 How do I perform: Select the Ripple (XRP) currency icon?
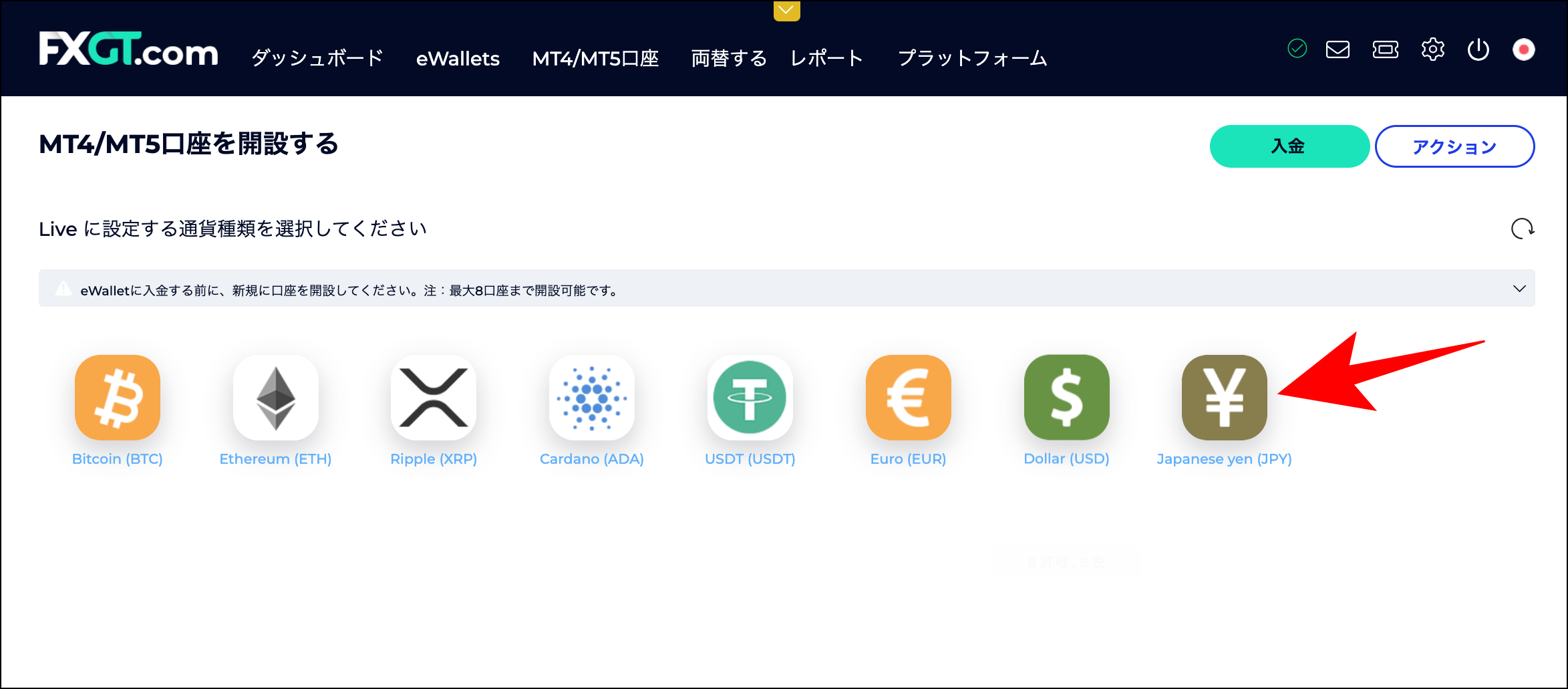pos(433,398)
